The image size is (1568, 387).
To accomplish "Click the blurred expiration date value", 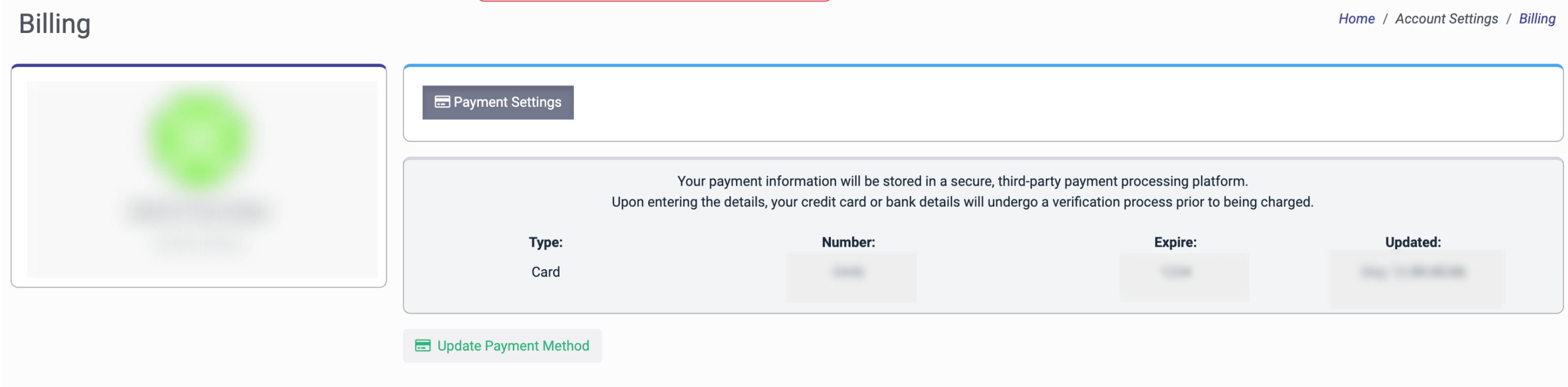I will (1176, 272).
